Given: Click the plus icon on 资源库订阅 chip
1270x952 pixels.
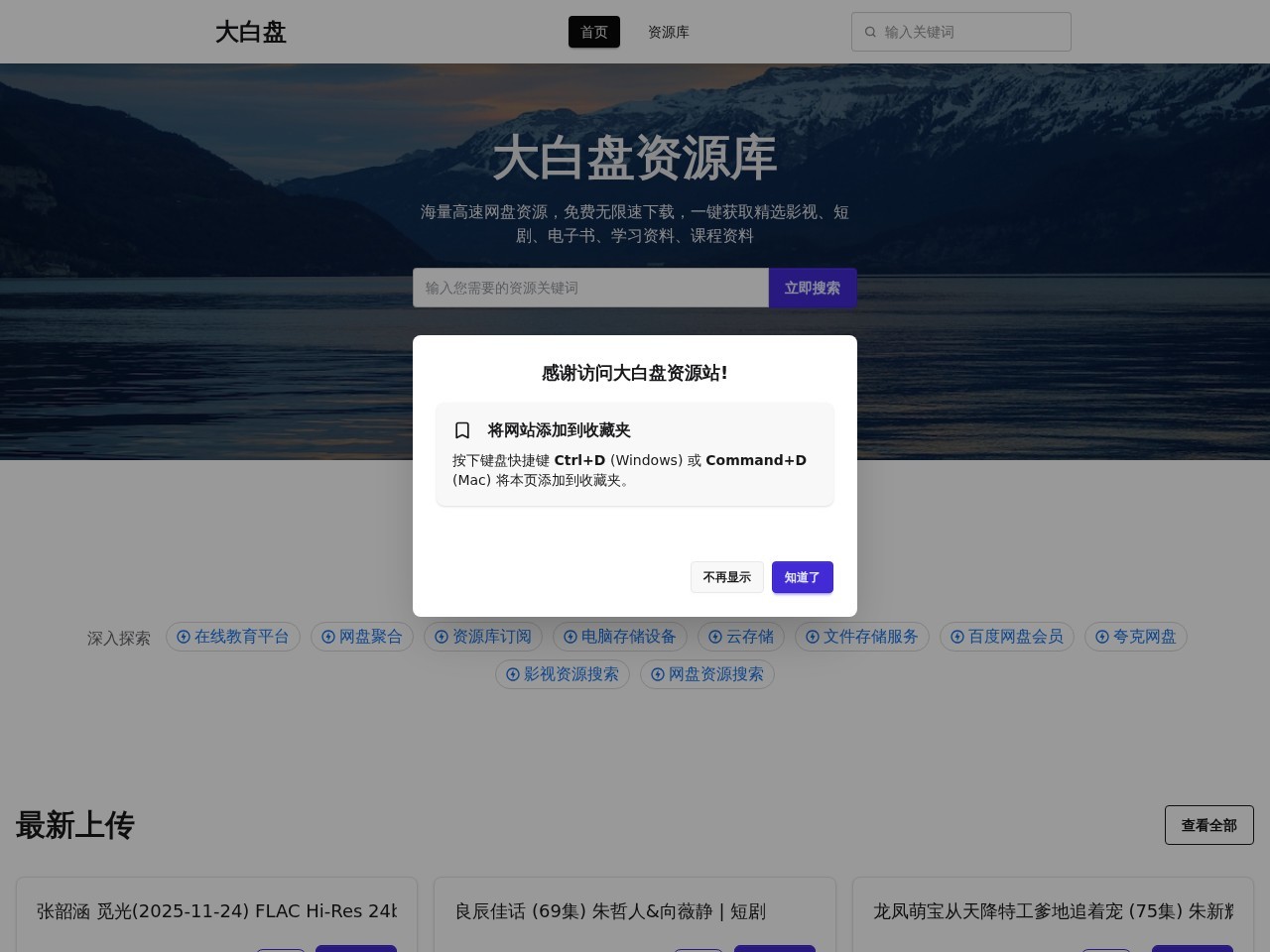Looking at the screenshot, I should click(441, 637).
